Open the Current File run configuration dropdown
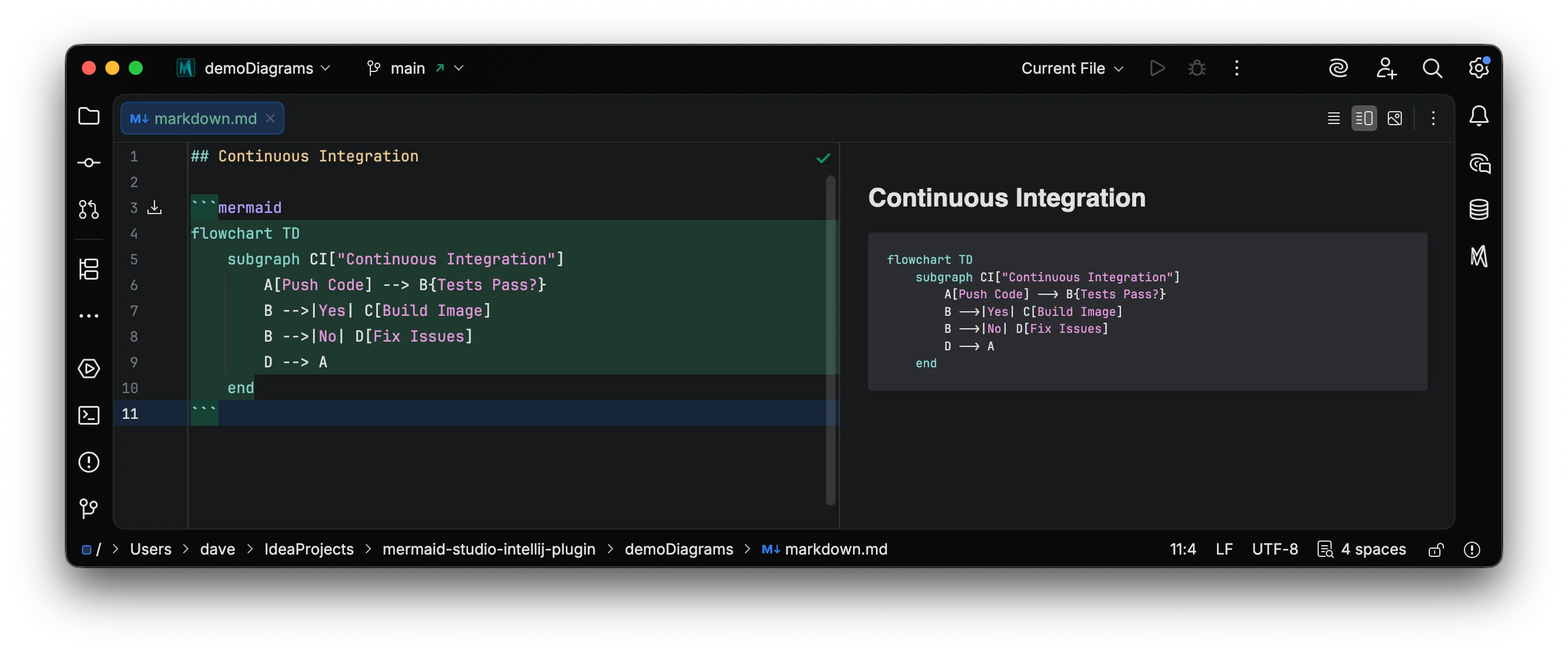The height and width of the screenshot is (654, 1568). 1071,67
